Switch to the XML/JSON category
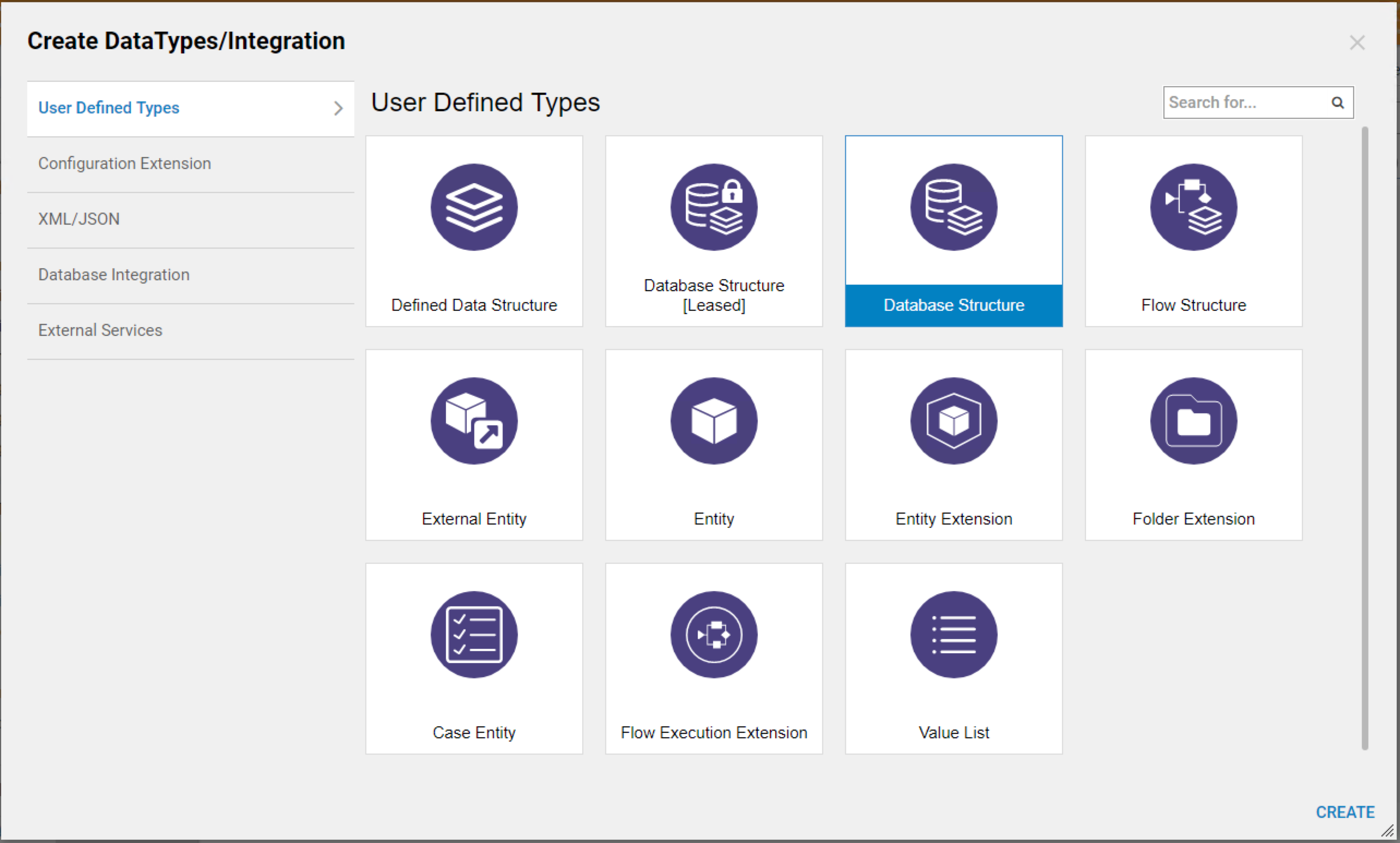Screen dimensions: 1400x843 pos(190,219)
